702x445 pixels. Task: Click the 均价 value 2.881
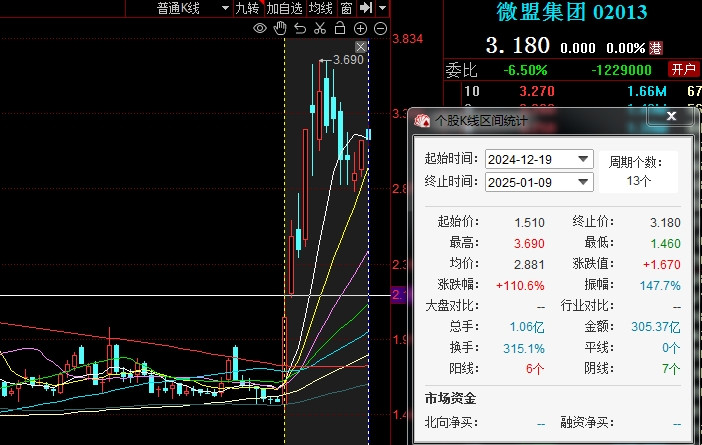pyautogui.click(x=529, y=265)
